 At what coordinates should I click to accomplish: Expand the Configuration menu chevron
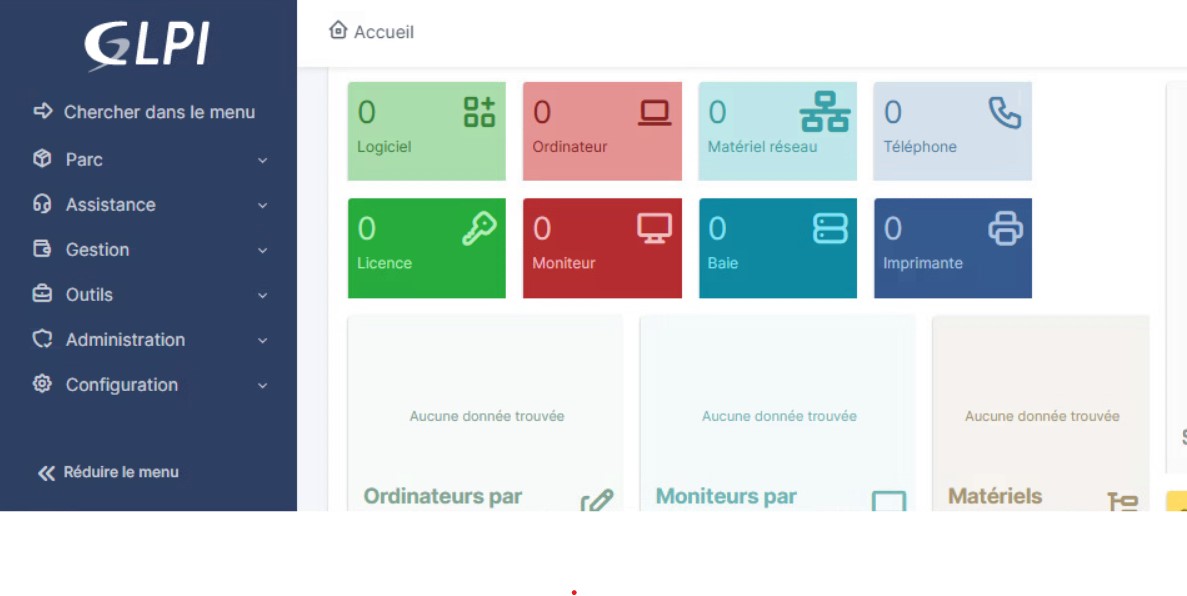coord(262,385)
